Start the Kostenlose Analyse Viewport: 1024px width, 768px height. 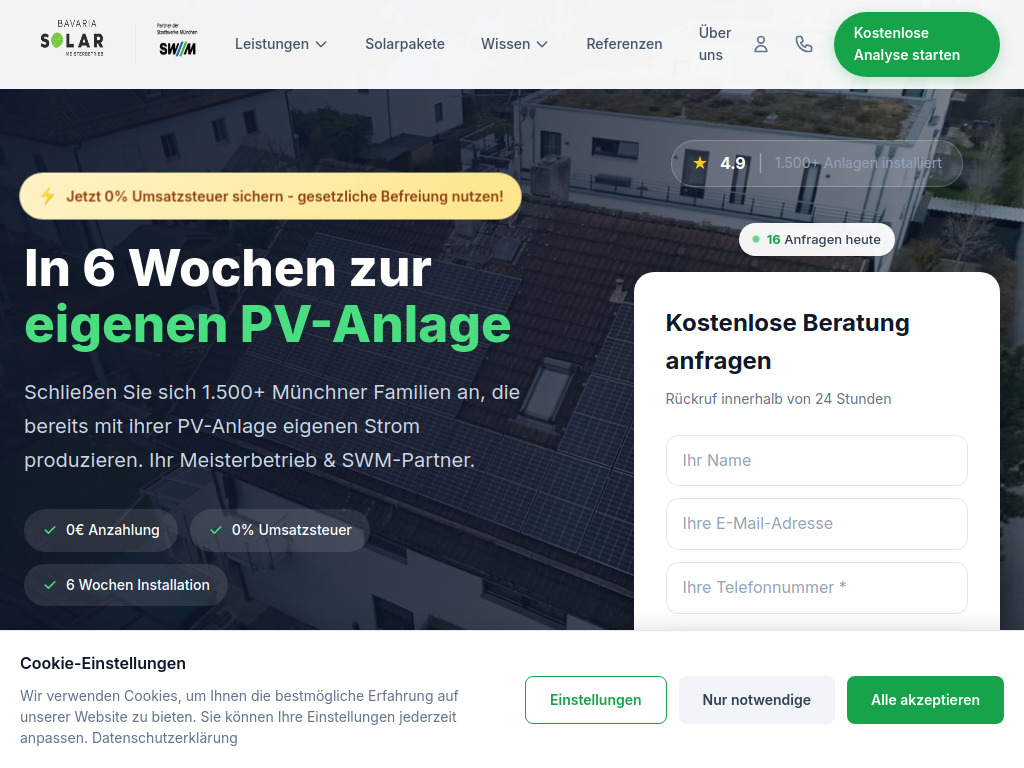(x=916, y=44)
